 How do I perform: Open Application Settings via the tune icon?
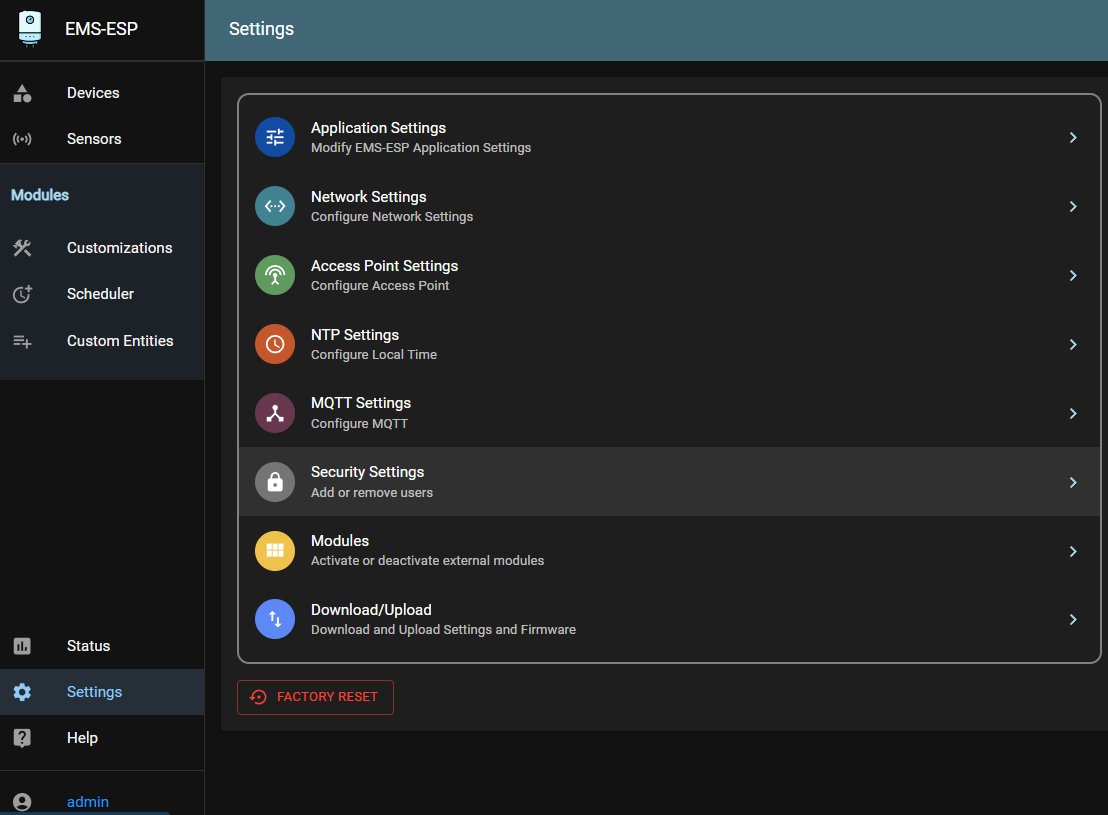coord(274,137)
